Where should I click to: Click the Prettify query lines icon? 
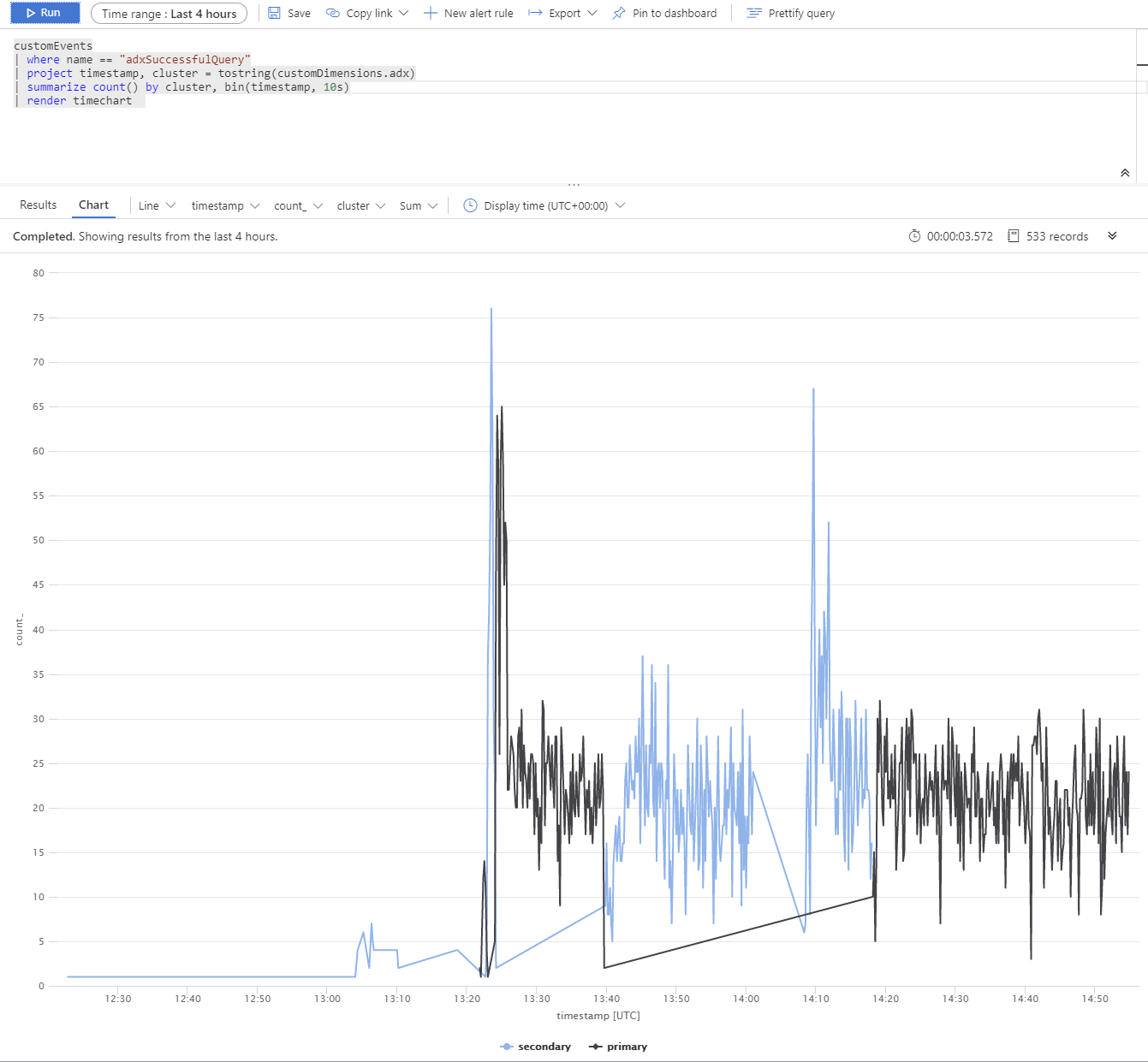point(753,13)
